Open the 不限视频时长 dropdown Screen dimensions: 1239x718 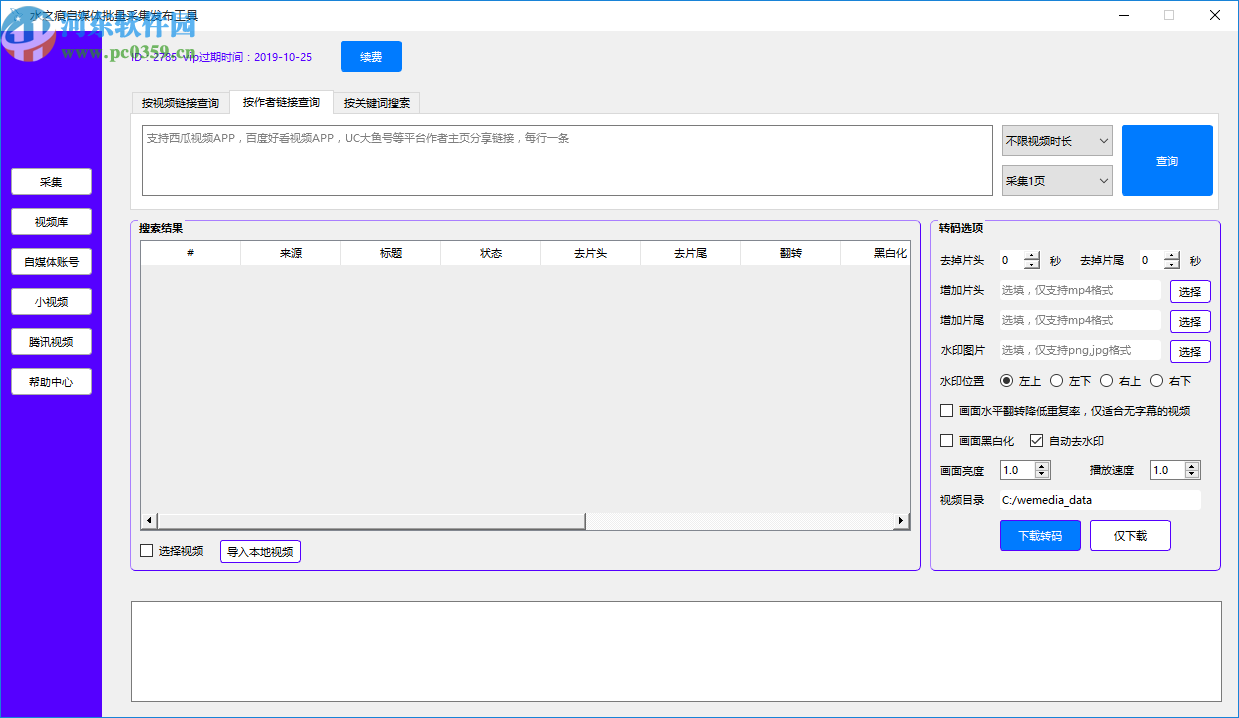click(x=1057, y=141)
